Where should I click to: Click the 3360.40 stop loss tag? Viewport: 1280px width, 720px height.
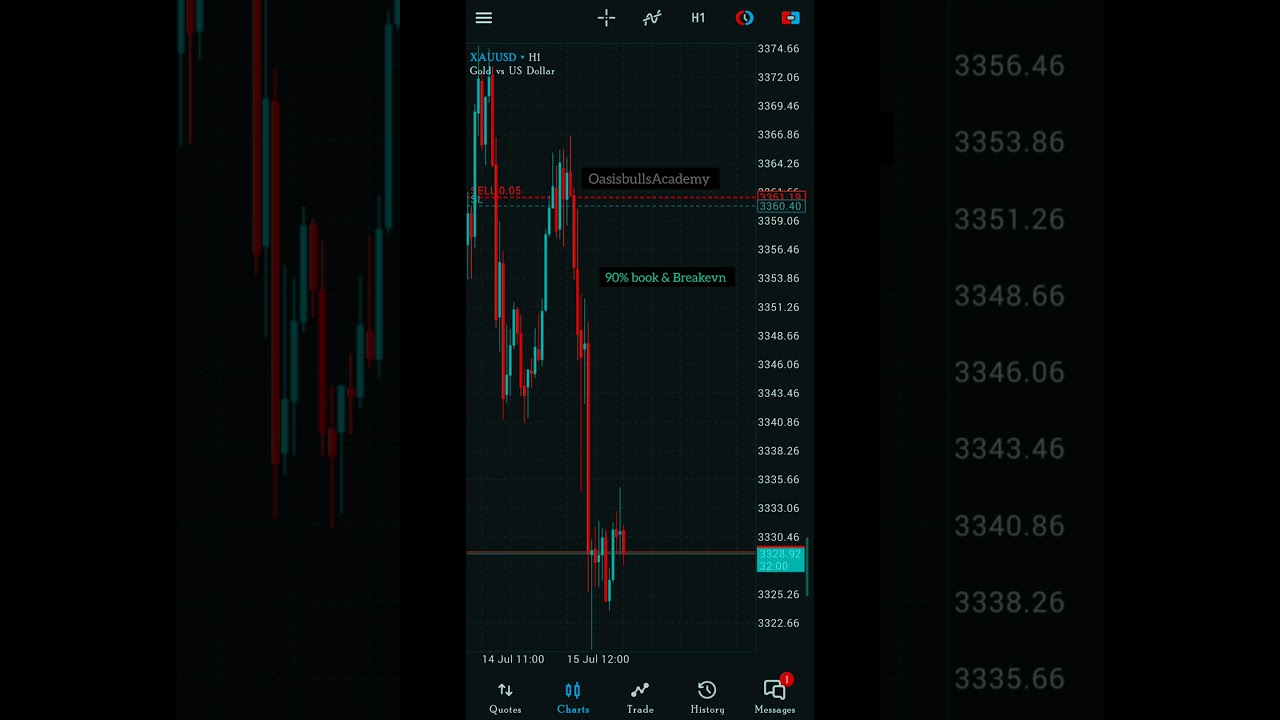tap(780, 207)
